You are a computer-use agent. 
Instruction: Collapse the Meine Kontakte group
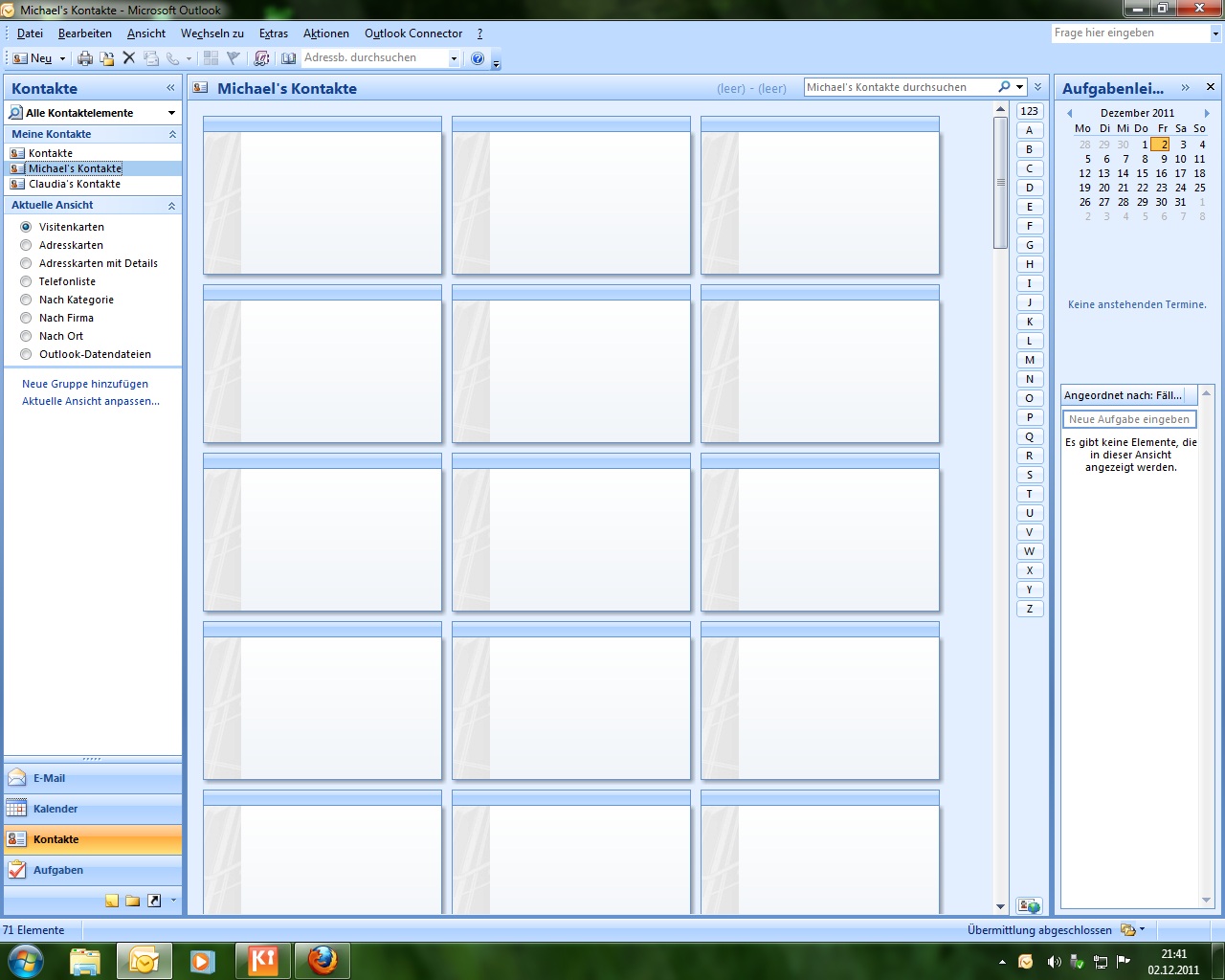pyautogui.click(x=172, y=135)
